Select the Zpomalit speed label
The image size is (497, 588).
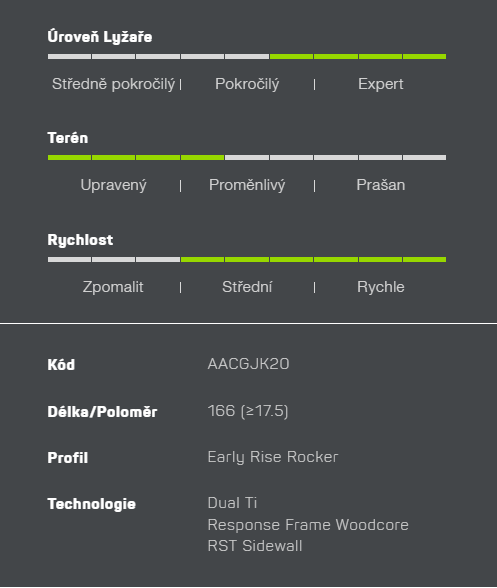pyautogui.click(x=113, y=287)
